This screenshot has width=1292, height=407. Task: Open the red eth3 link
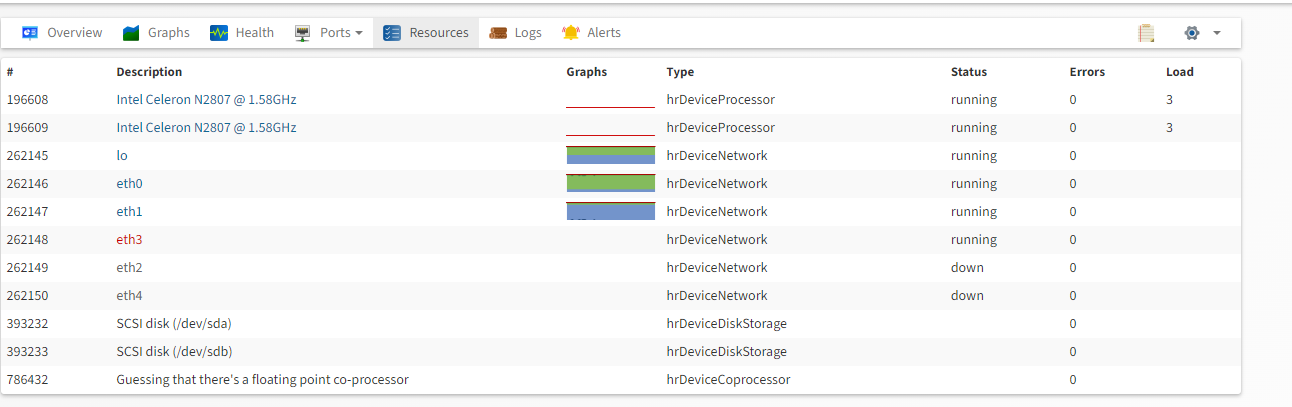(130, 240)
